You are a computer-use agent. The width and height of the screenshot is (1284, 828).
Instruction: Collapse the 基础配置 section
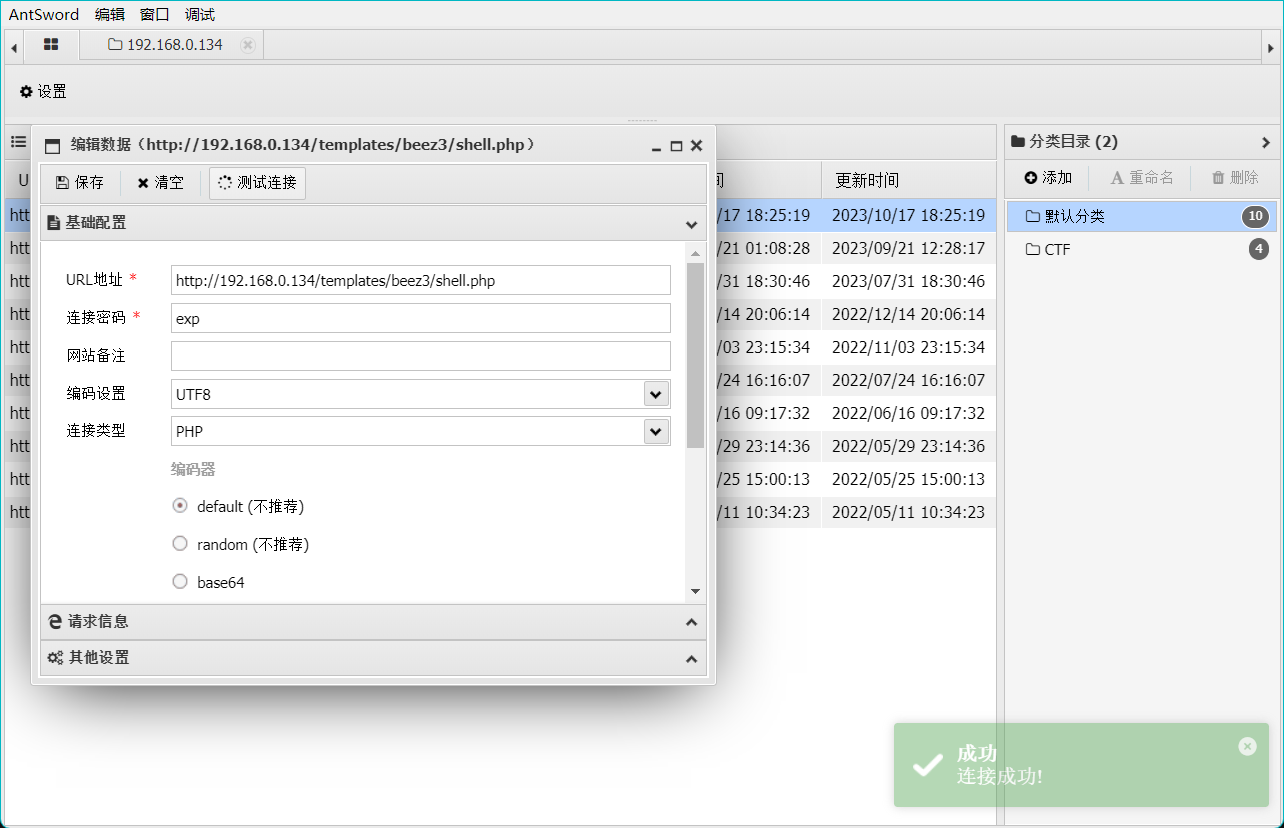click(691, 224)
